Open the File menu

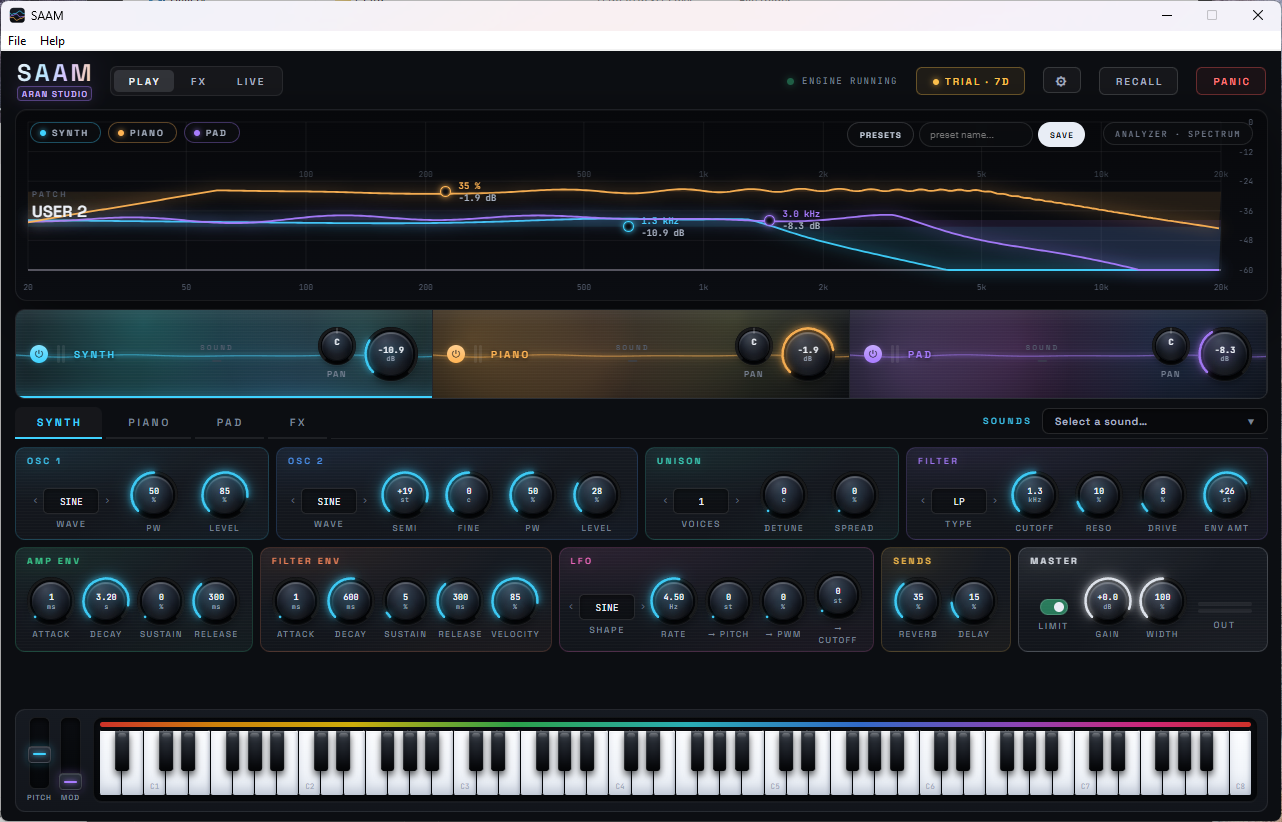(x=17, y=41)
